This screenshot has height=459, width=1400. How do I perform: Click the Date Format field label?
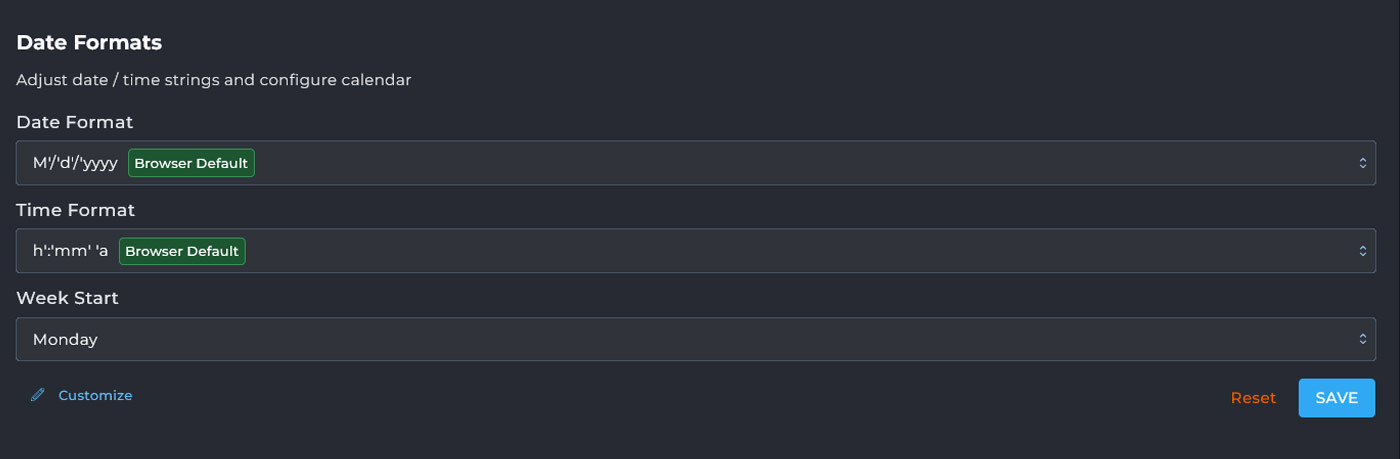(x=75, y=122)
